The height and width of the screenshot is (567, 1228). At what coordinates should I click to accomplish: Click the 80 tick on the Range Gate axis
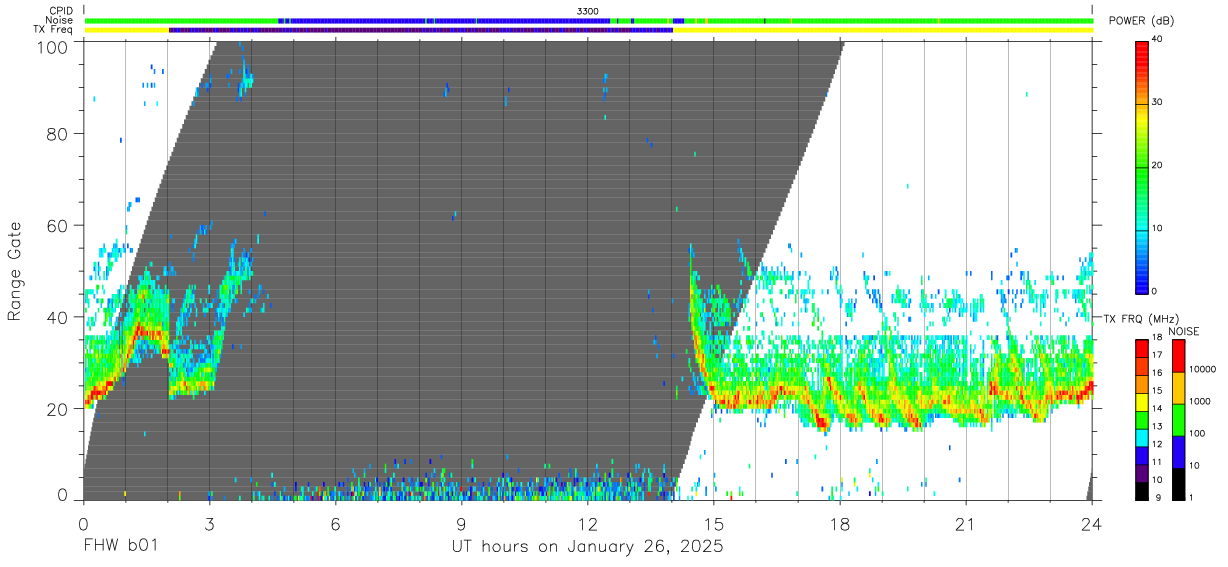coord(58,133)
